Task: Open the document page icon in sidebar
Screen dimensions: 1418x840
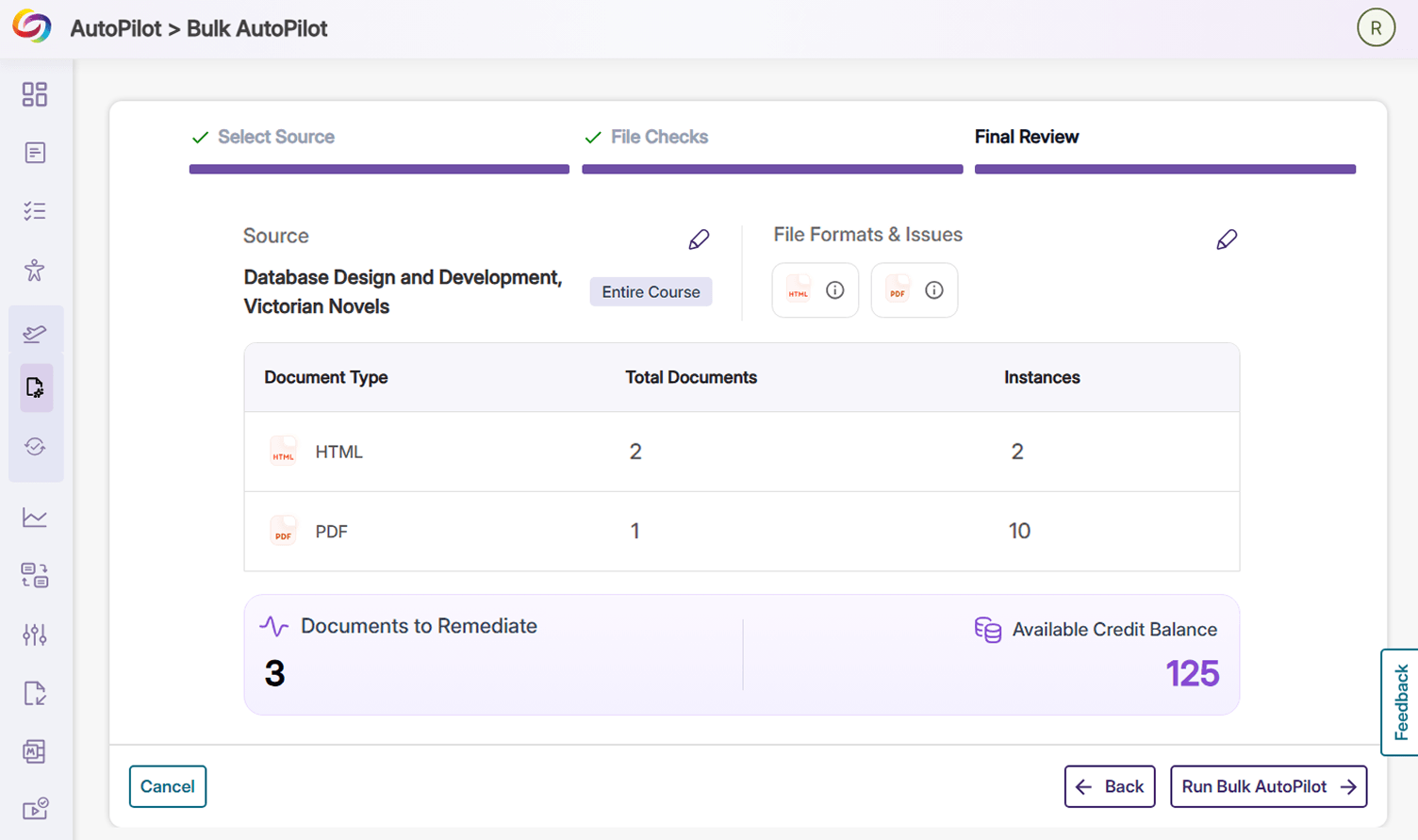Action: coord(35,153)
